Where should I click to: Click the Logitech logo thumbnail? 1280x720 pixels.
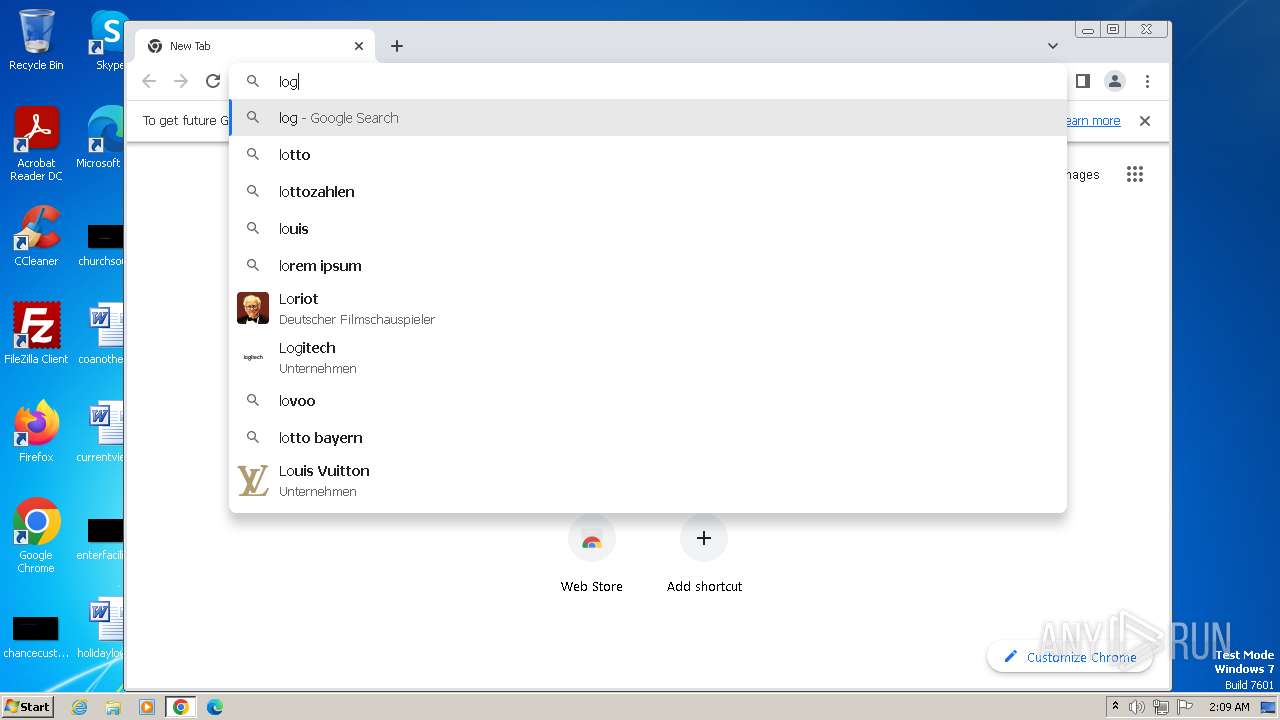(x=253, y=357)
